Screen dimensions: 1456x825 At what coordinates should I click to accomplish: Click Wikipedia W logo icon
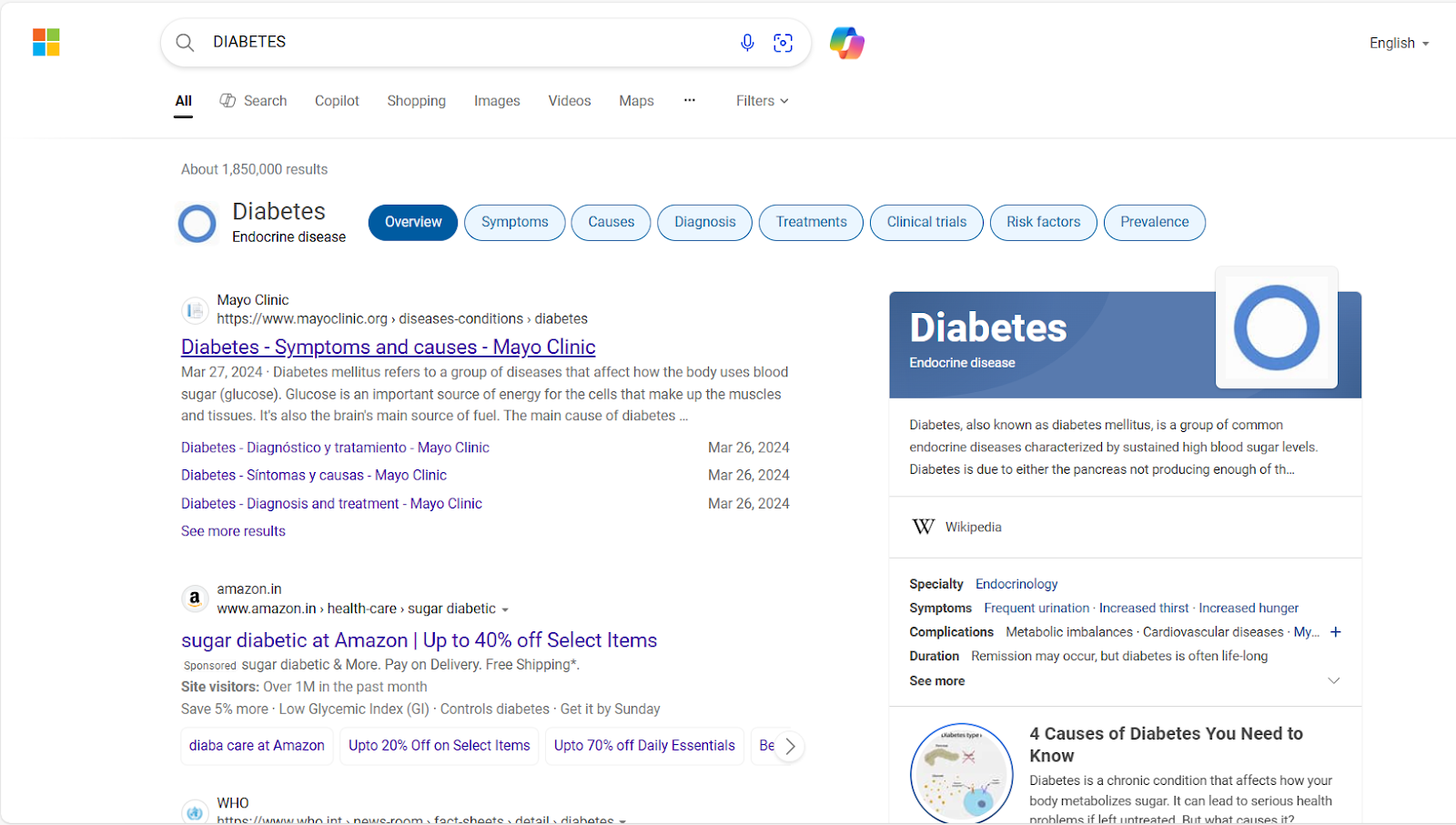click(x=923, y=527)
